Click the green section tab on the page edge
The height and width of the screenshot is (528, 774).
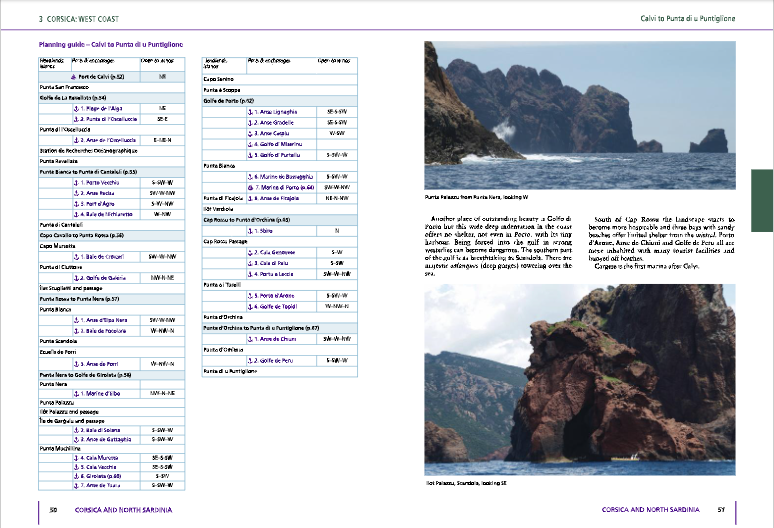(762, 190)
